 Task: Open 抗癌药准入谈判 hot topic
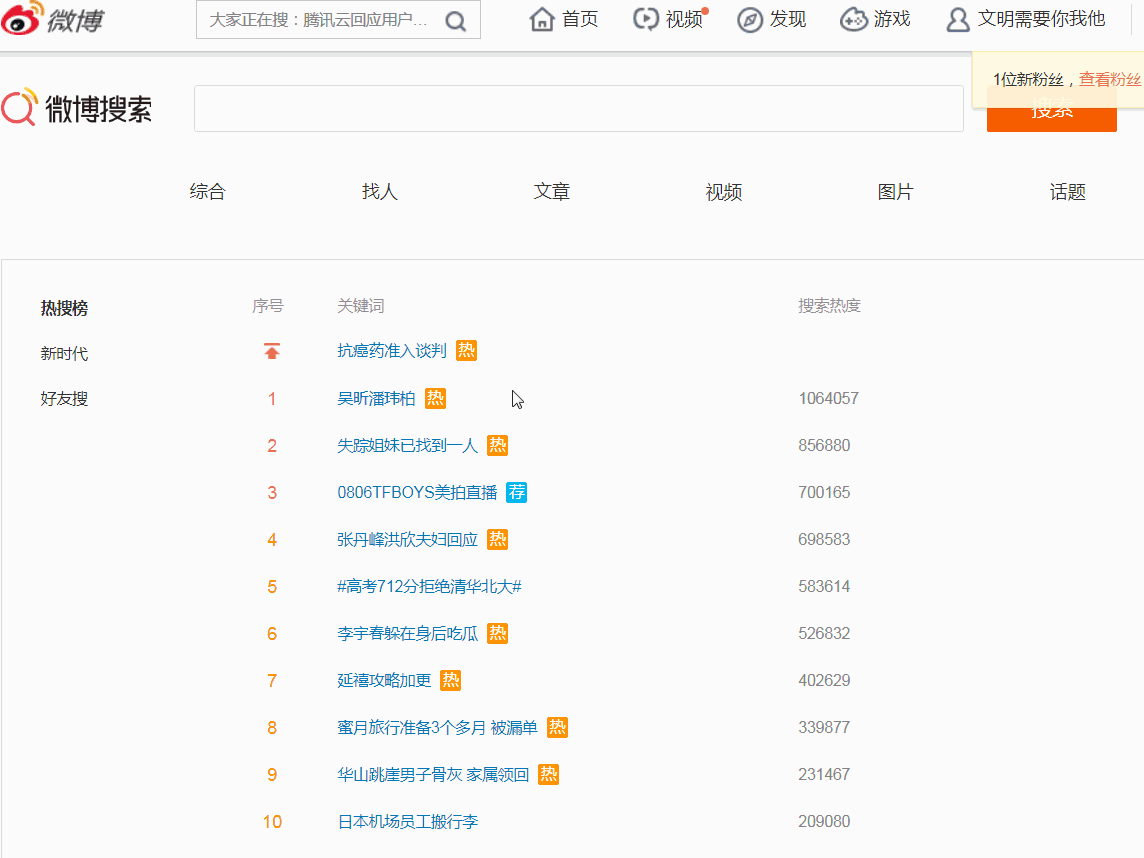pyautogui.click(x=392, y=351)
